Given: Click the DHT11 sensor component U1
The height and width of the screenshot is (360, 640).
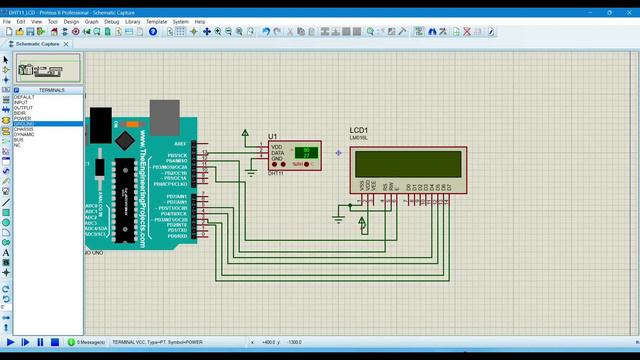Looking at the screenshot, I should point(295,156).
